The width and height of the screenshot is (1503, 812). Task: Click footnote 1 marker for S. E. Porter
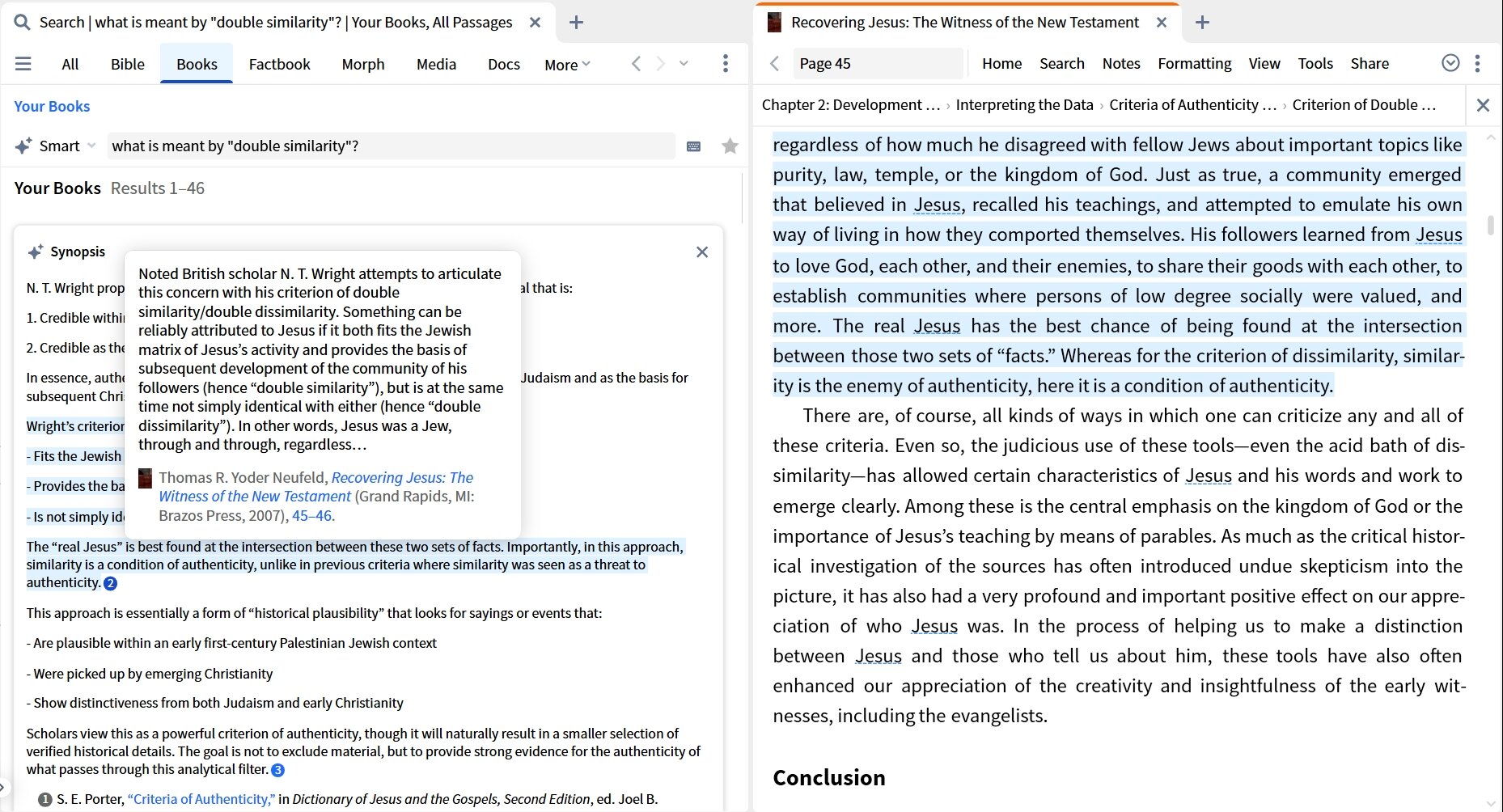pyautogui.click(x=45, y=799)
